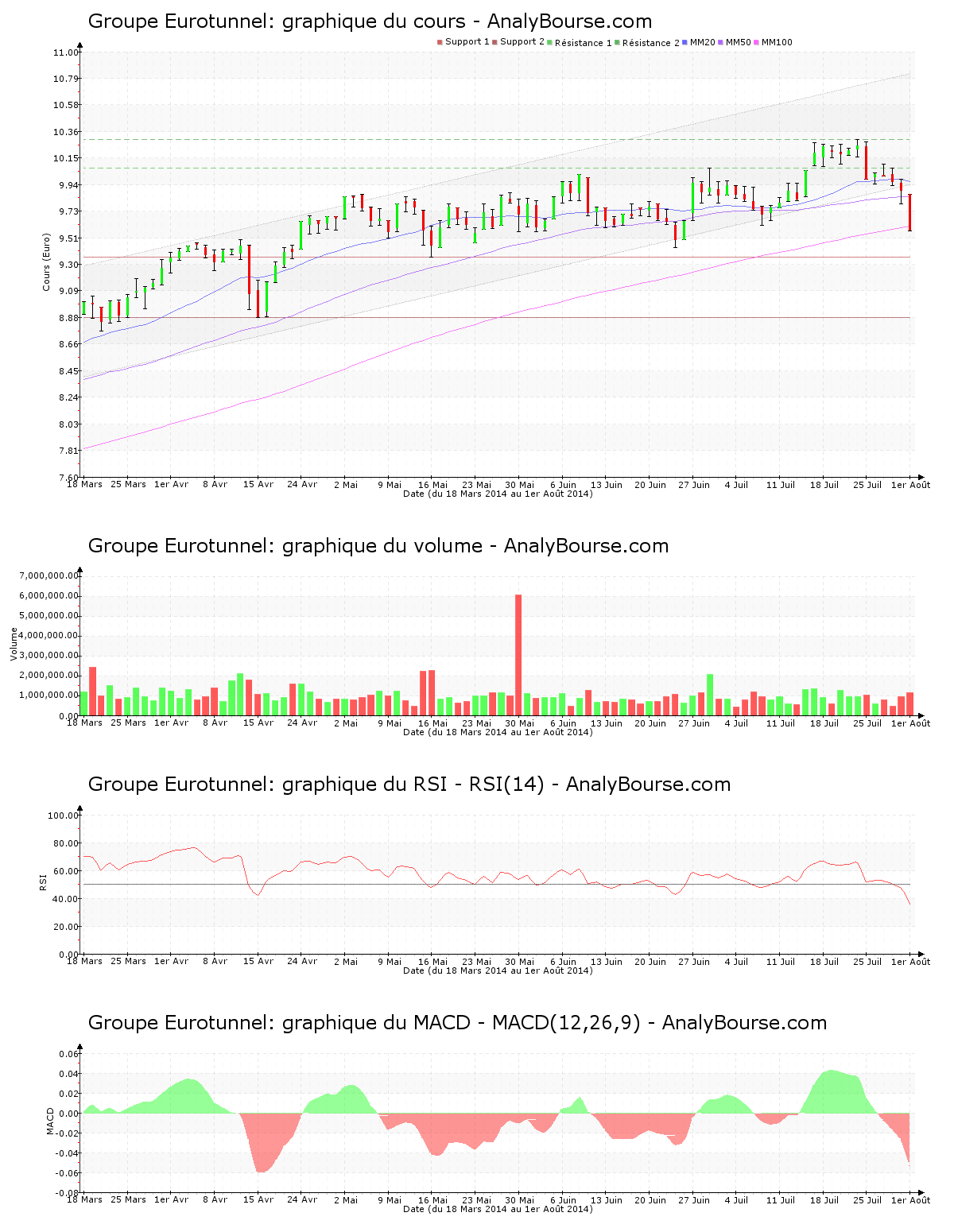
Task: Click '6 Juin' date on MACD chart
Action: click(x=564, y=1199)
